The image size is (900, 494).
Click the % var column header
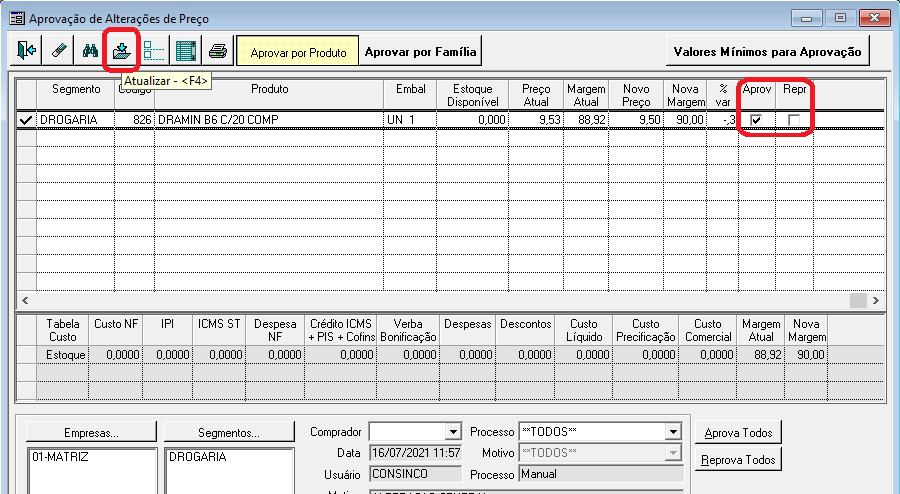coord(723,95)
